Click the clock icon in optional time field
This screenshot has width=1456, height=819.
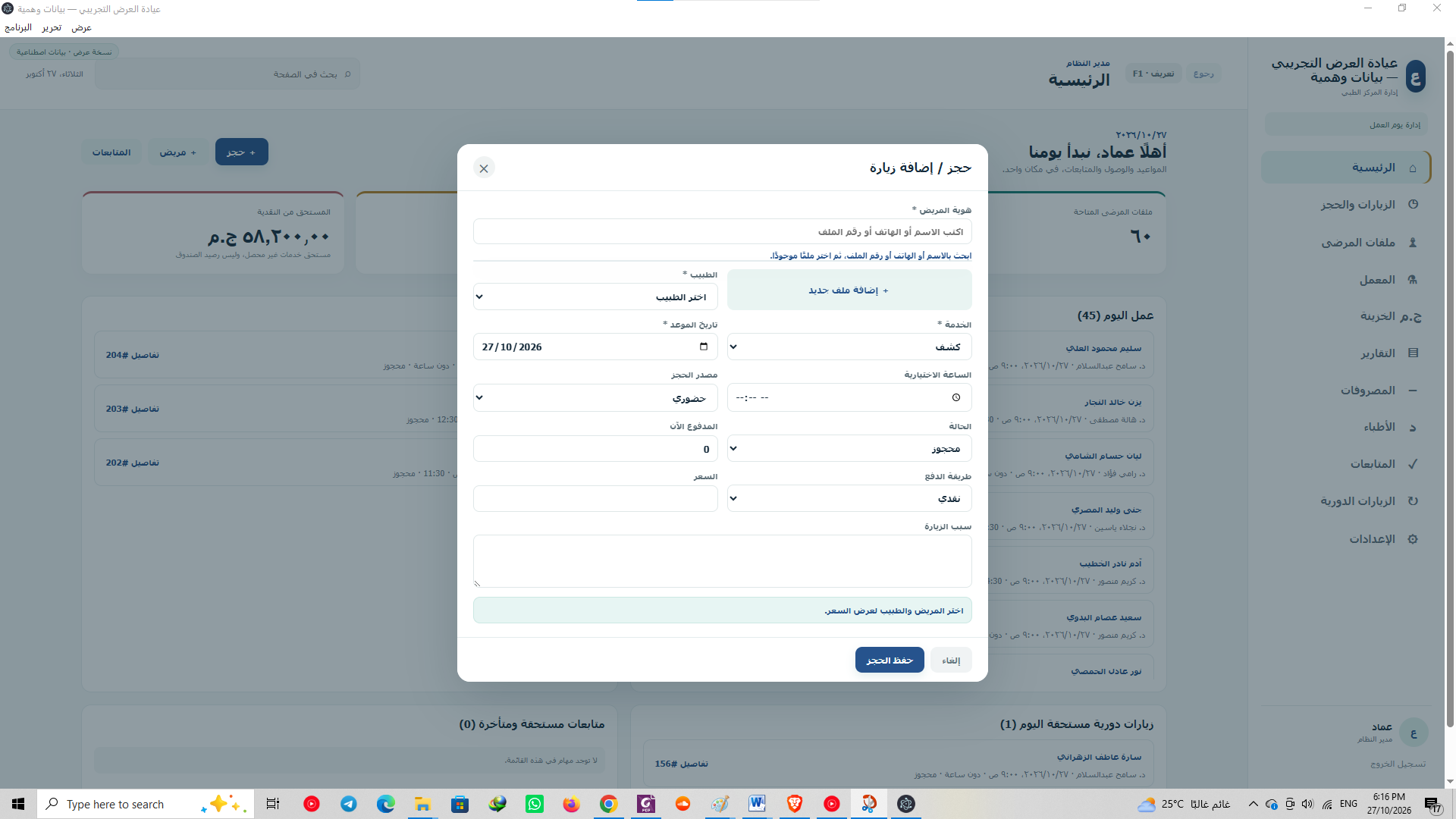click(x=956, y=397)
